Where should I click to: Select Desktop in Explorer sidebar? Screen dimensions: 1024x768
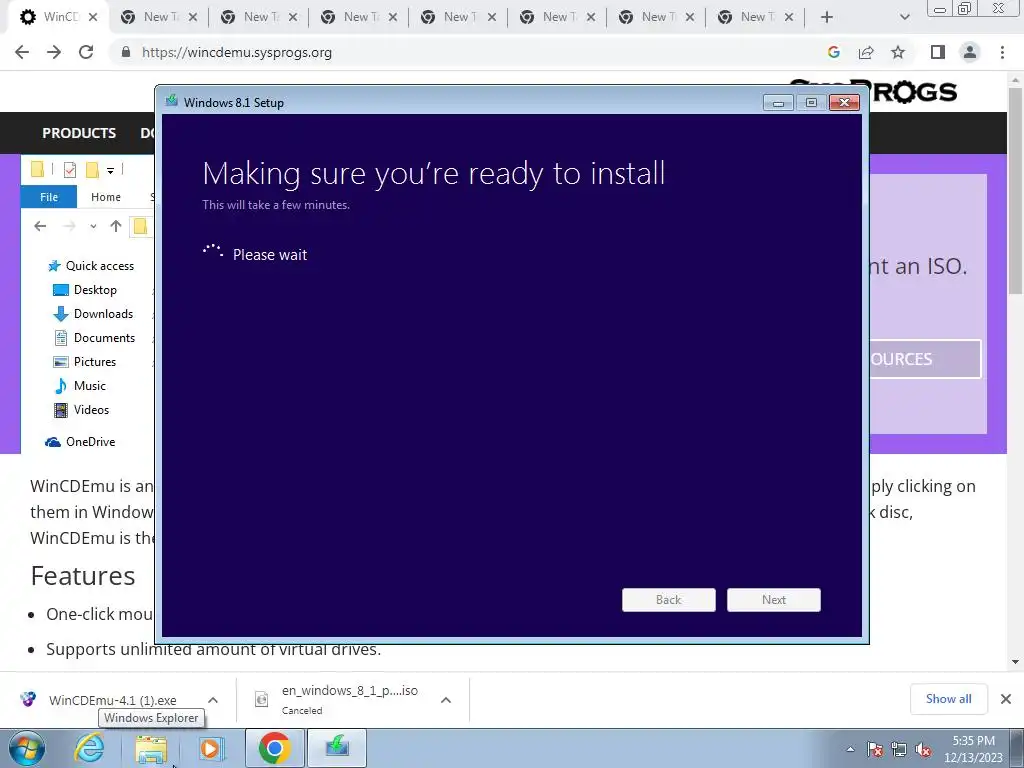tap(85, 290)
